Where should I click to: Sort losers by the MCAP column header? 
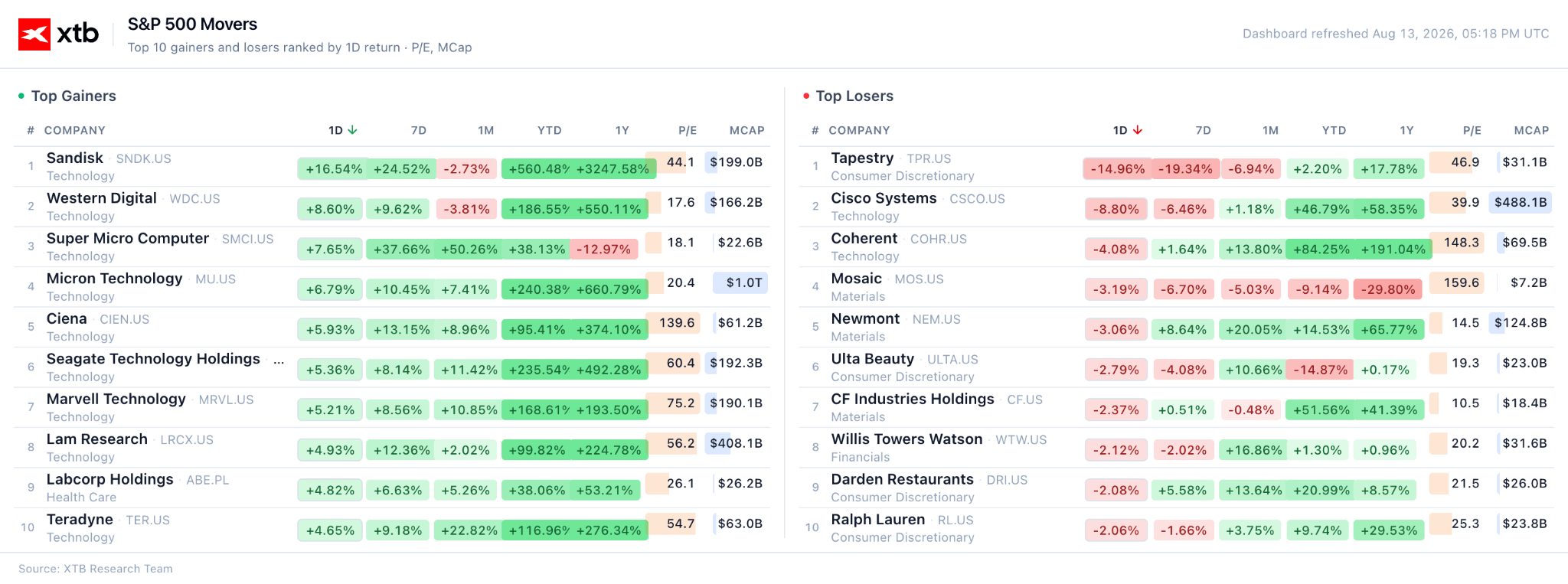click(x=1531, y=130)
